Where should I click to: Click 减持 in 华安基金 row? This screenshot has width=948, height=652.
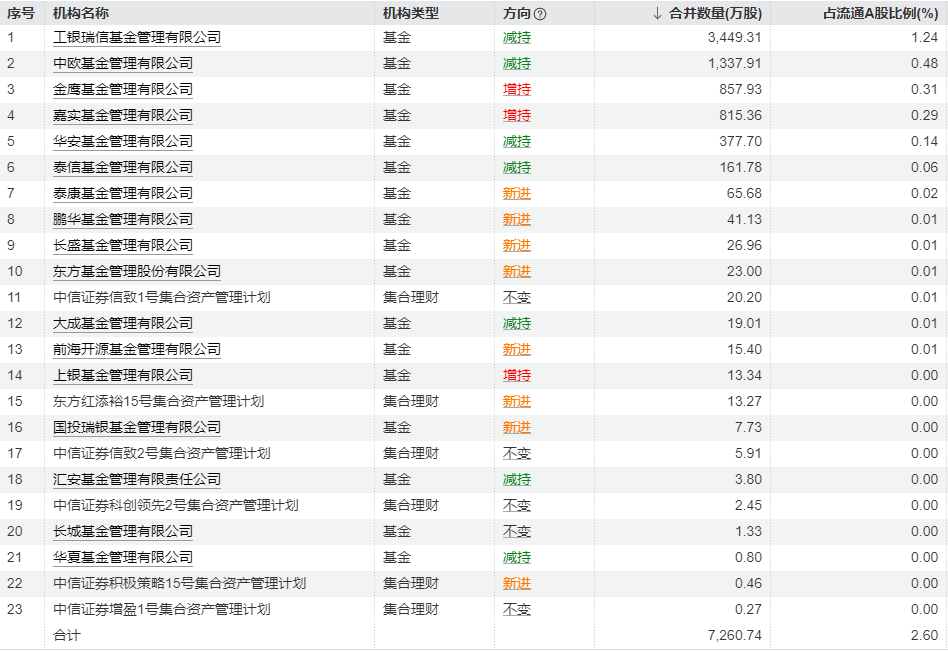517,142
